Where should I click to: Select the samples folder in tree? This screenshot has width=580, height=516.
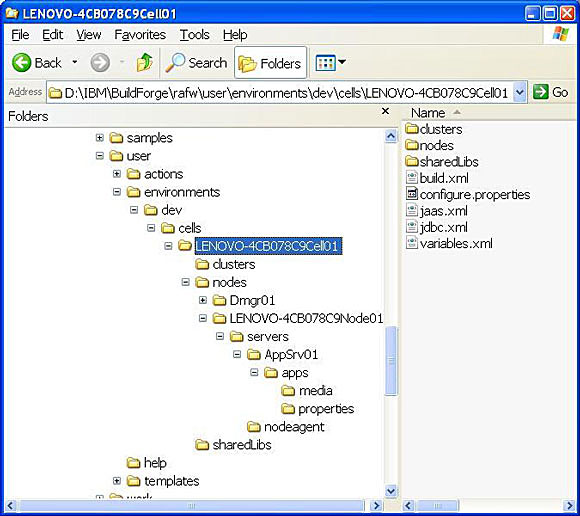(141, 138)
